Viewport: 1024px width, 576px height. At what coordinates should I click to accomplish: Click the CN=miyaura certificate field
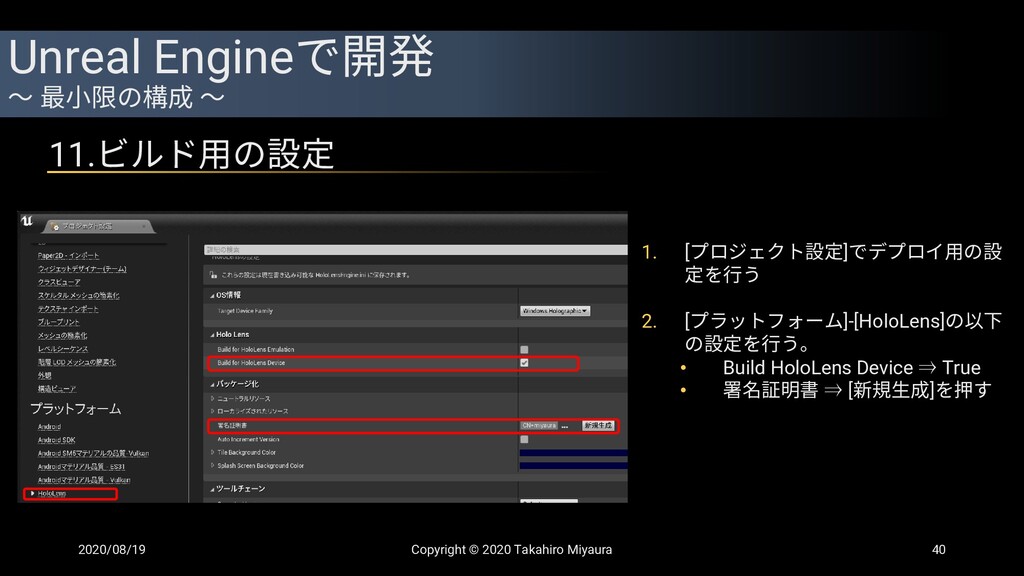tap(539, 426)
